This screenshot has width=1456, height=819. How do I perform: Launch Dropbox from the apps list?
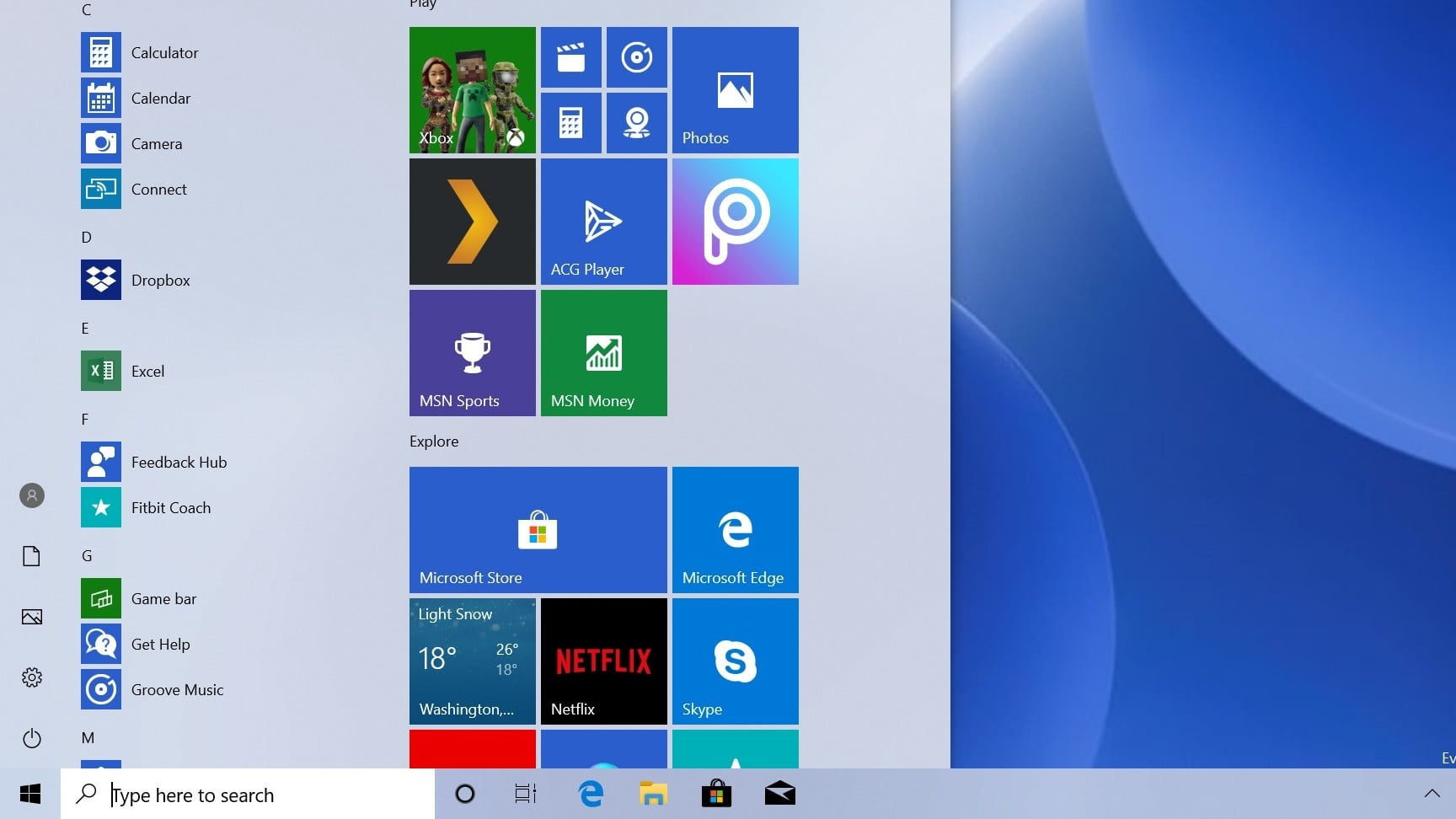[160, 280]
